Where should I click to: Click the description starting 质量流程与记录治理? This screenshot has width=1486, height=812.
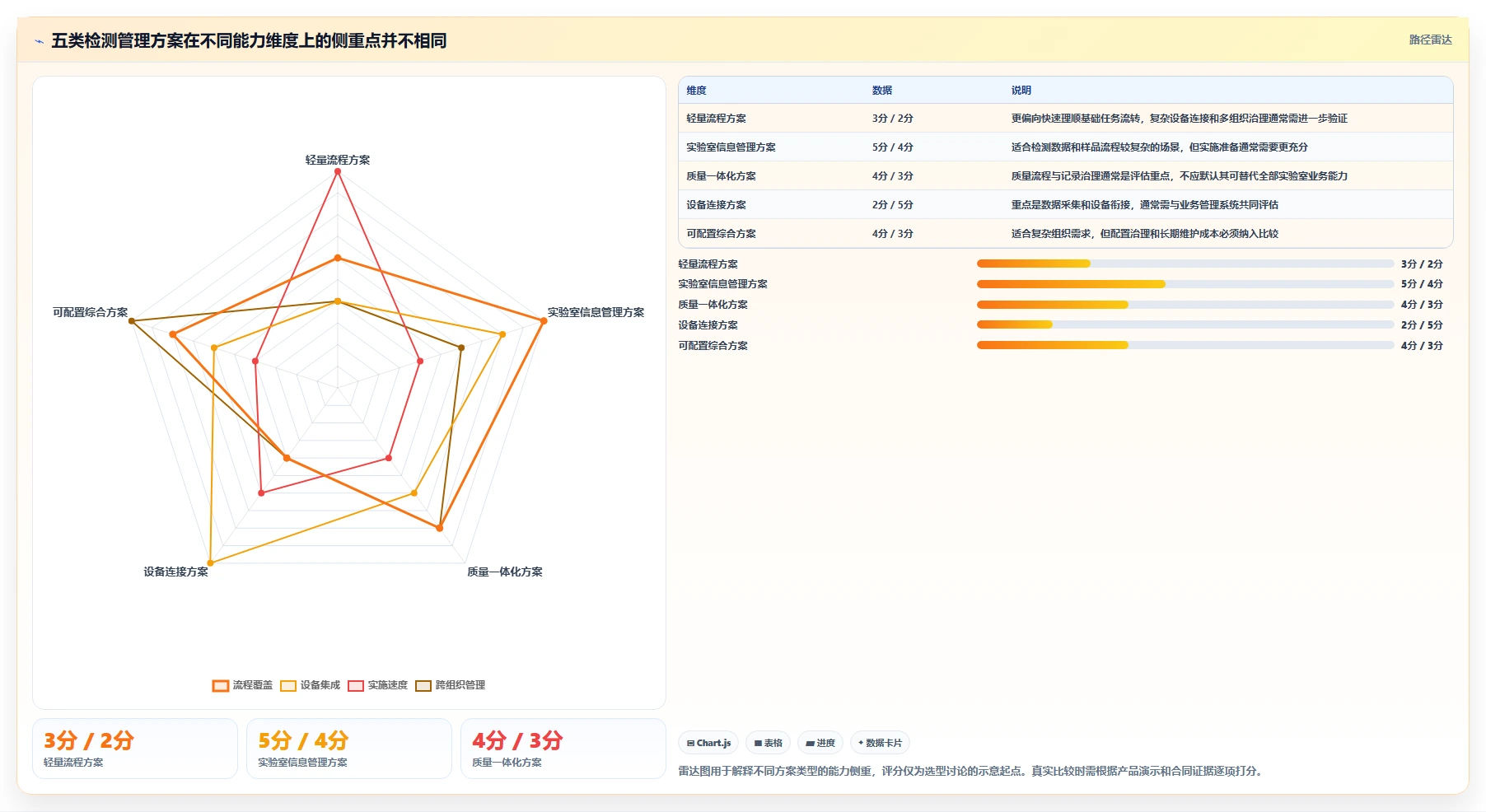click(x=1180, y=176)
